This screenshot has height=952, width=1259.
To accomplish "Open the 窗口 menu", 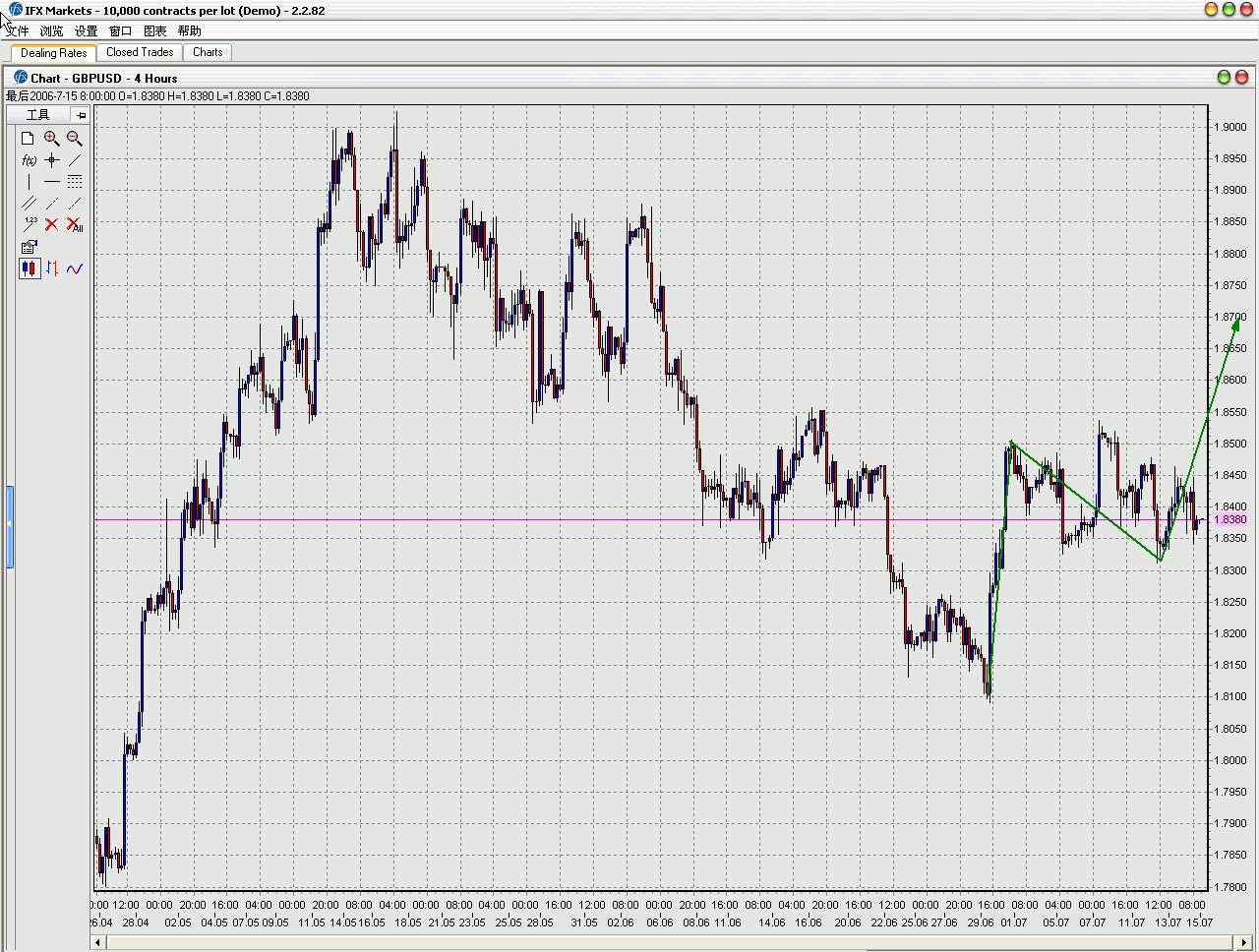I will (120, 31).
